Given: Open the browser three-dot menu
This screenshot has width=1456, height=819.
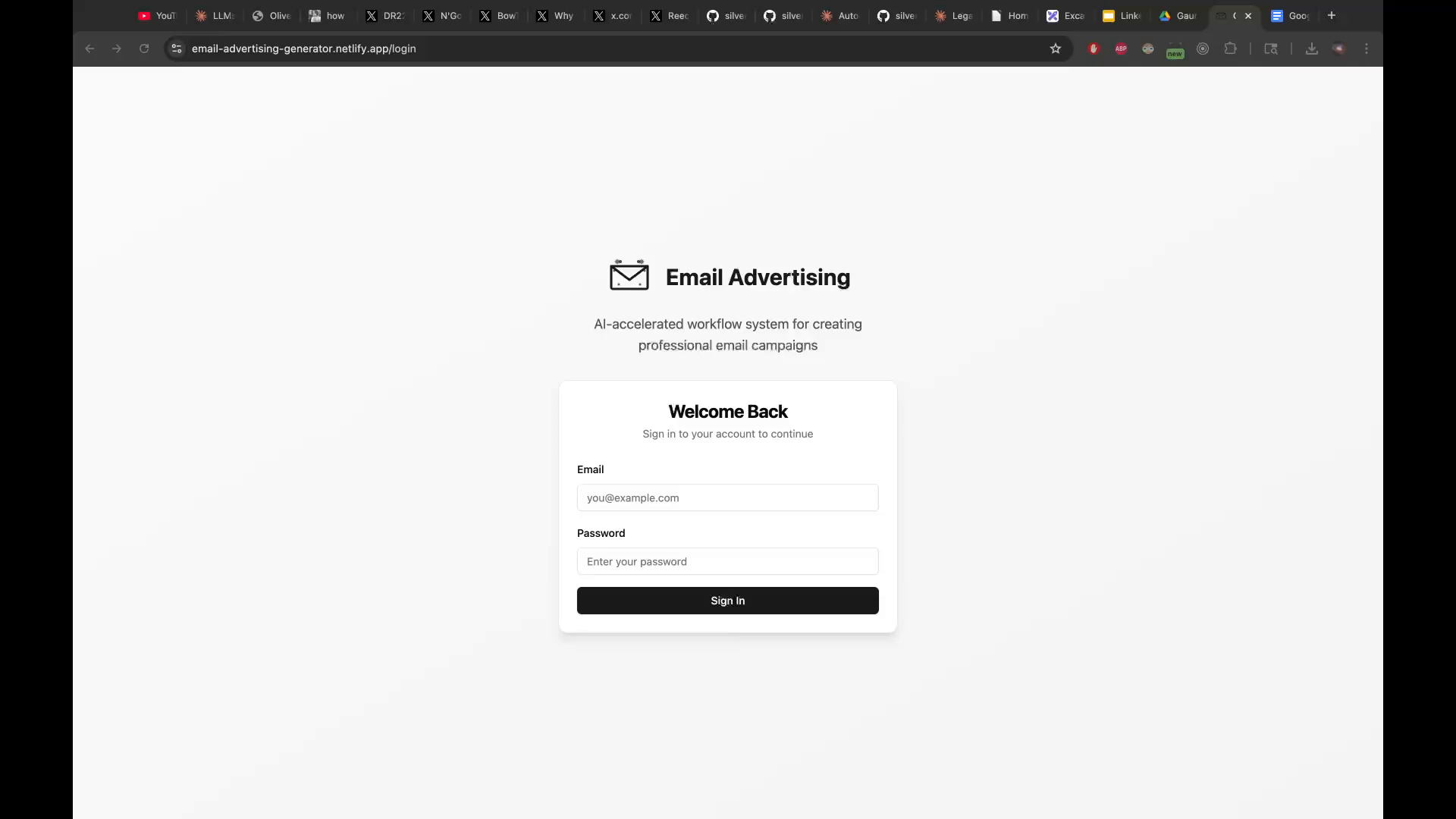Looking at the screenshot, I should [1365, 49].
